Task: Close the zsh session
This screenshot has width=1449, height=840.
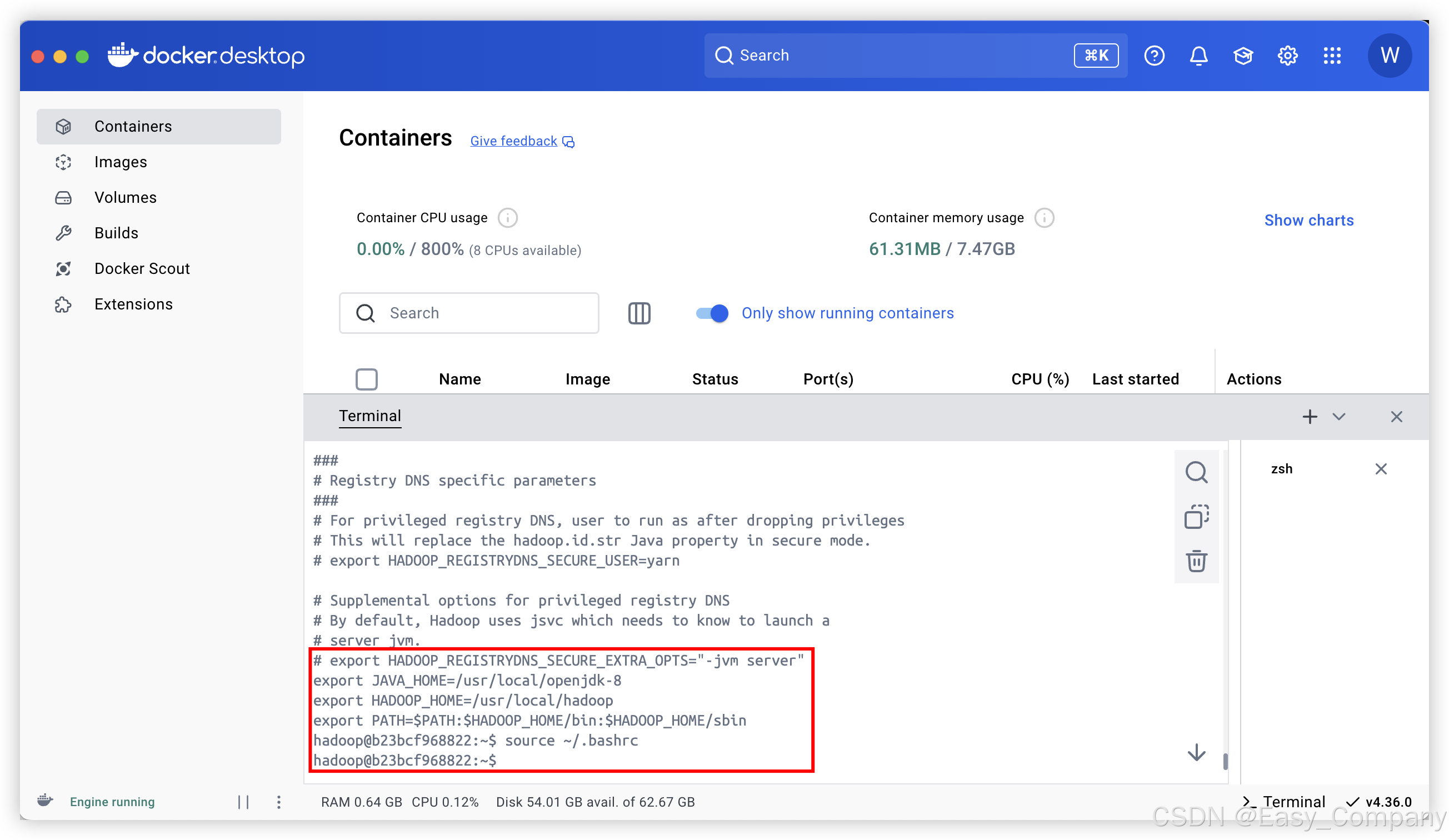Action: (1381, 468)
